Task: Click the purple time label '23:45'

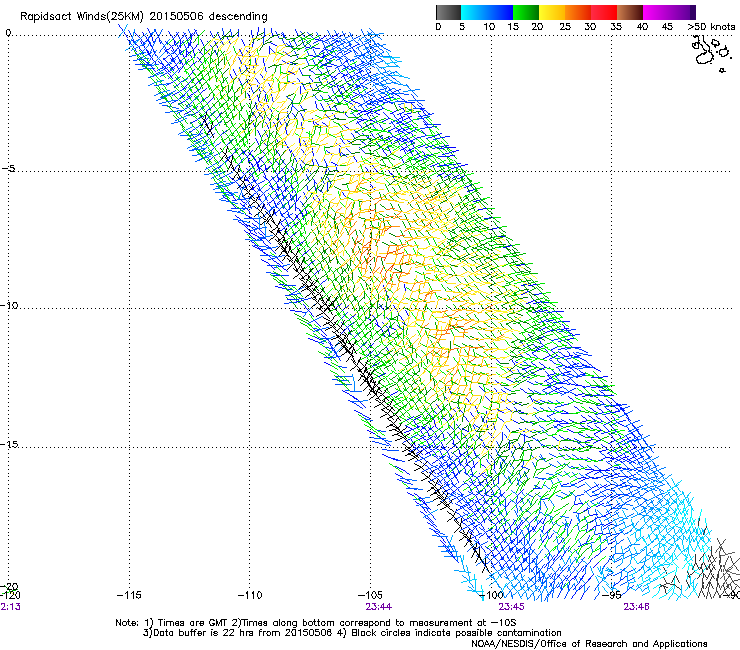Action: (x=512, y=607)
